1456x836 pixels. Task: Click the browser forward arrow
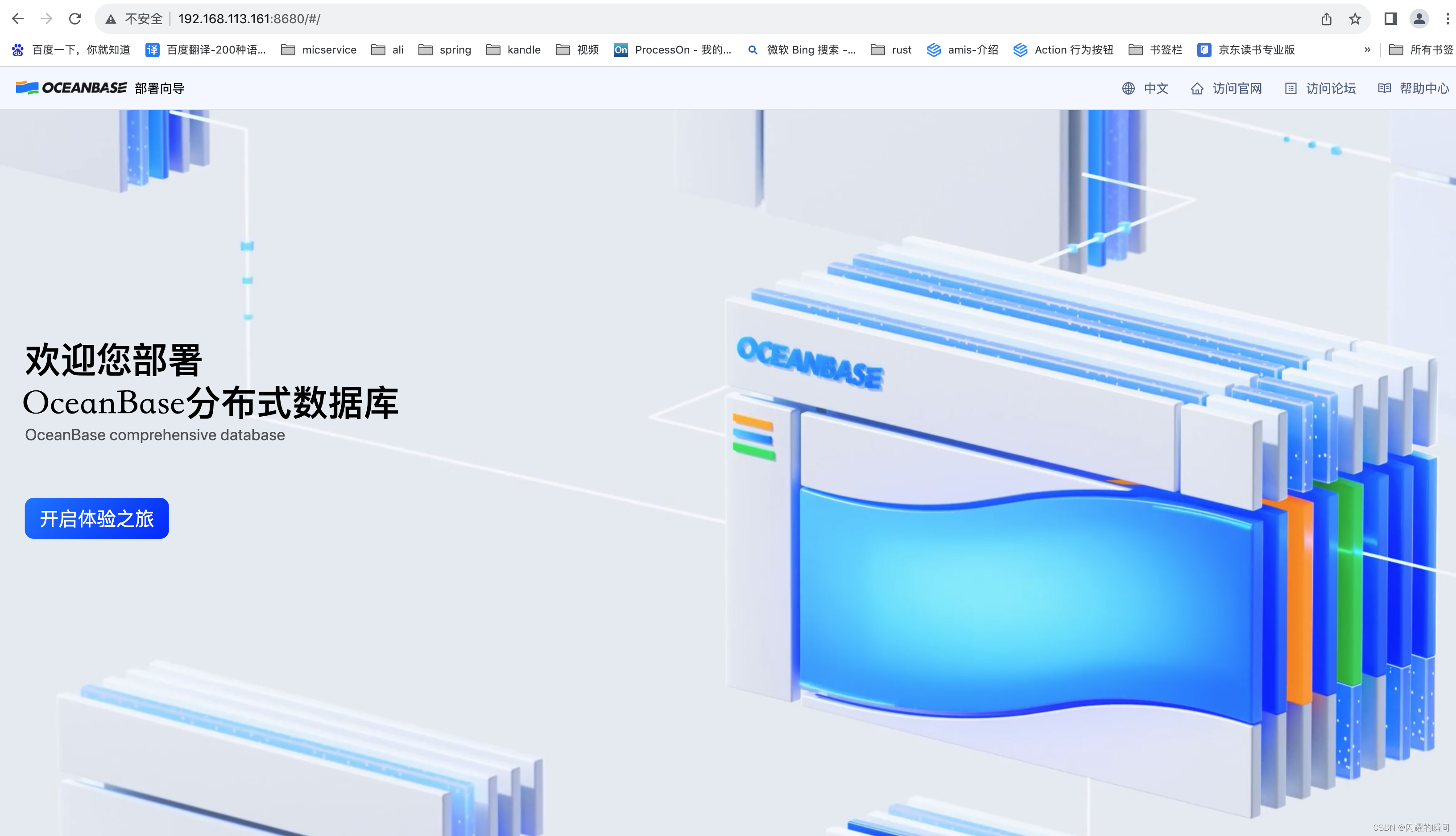point(46,19)
